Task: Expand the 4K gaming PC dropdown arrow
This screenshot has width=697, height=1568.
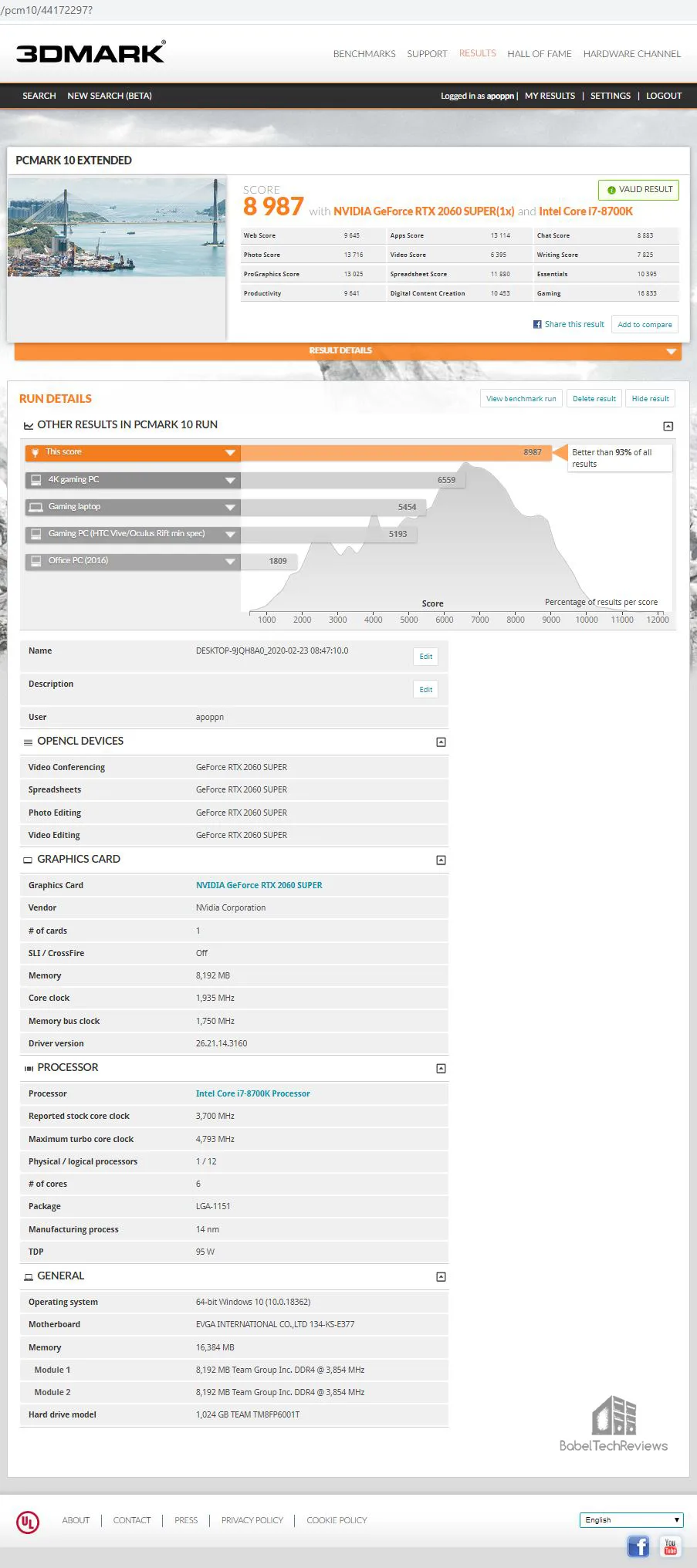Action: 230,480
